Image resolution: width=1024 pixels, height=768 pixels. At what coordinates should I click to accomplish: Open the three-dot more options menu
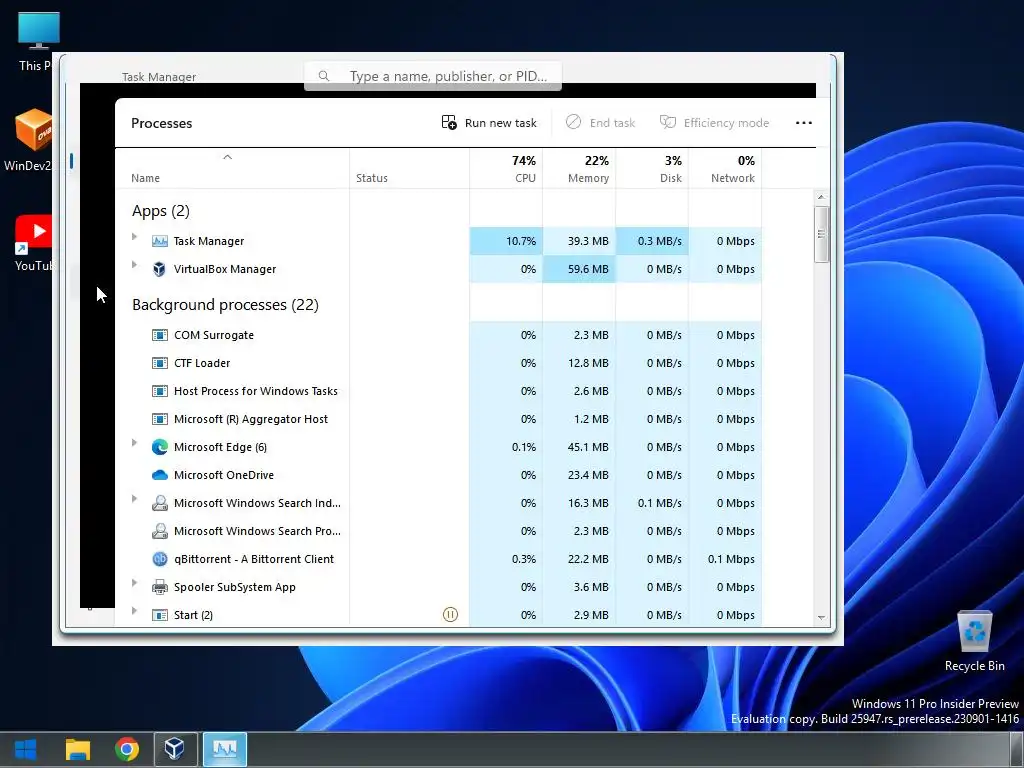804,123
